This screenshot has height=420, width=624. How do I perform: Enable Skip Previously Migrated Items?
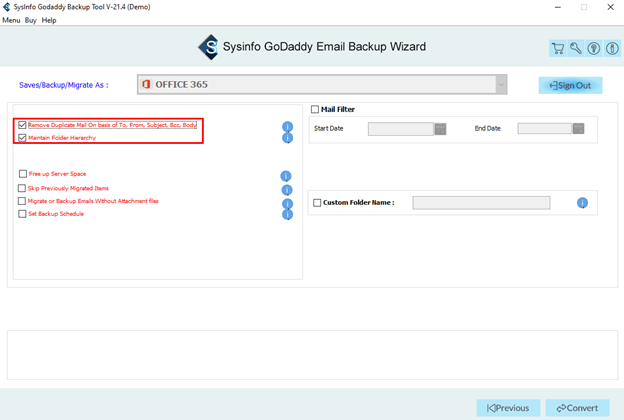[x=22, y=188]
